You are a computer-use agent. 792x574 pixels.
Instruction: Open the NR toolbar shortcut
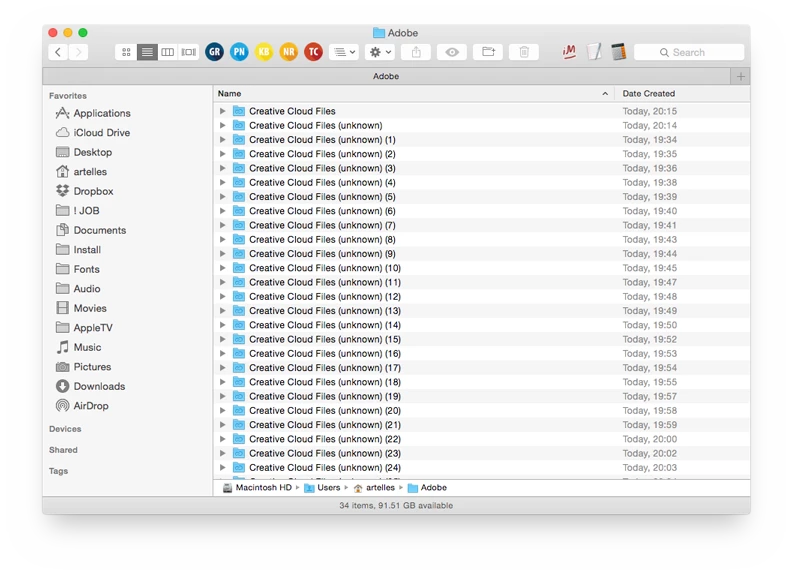(289, 52)
